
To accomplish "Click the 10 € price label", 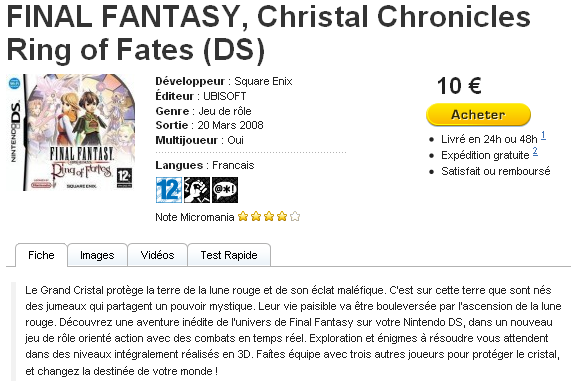I will 459,86.
